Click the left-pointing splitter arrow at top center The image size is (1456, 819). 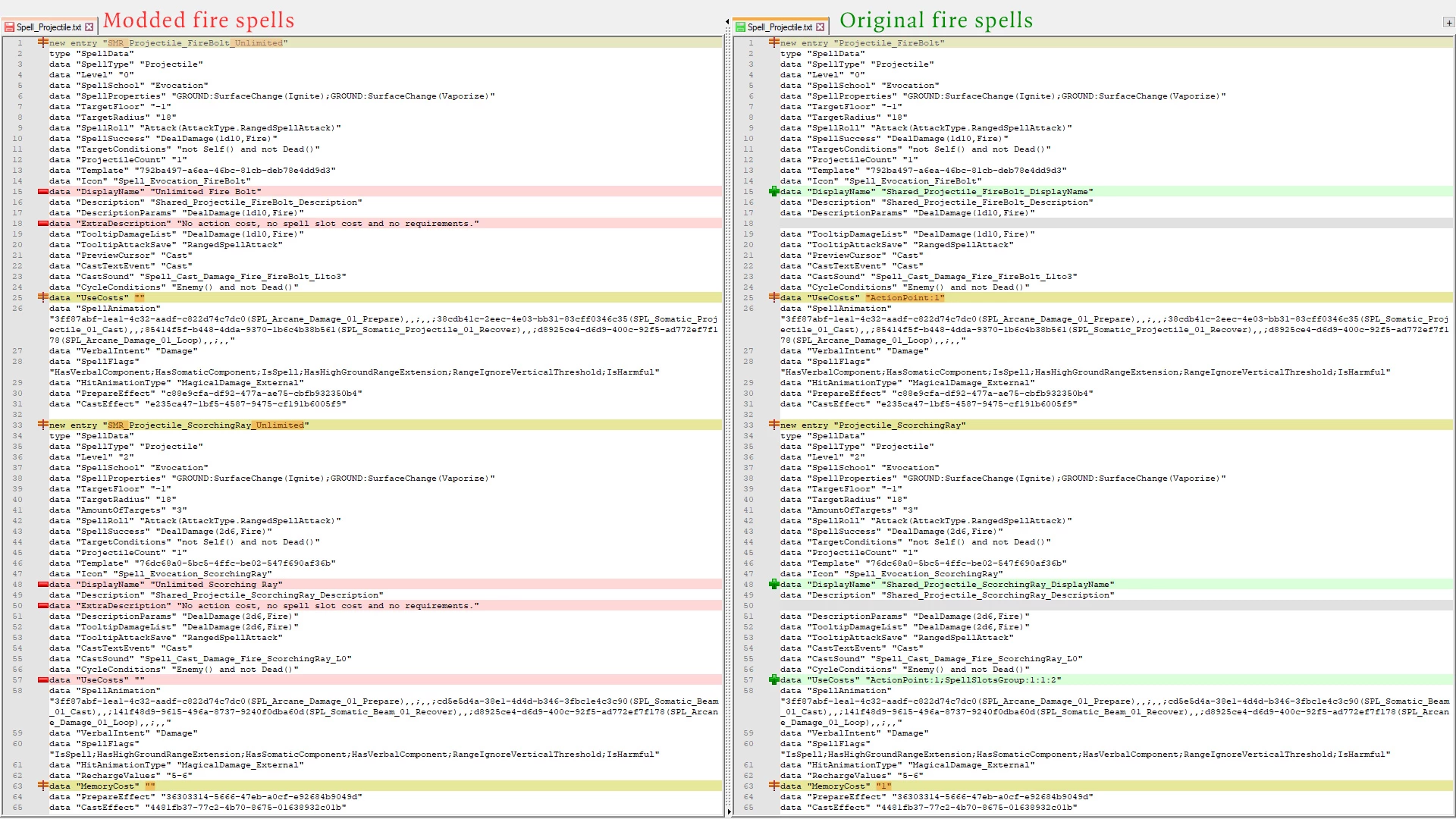click(727, 22)
